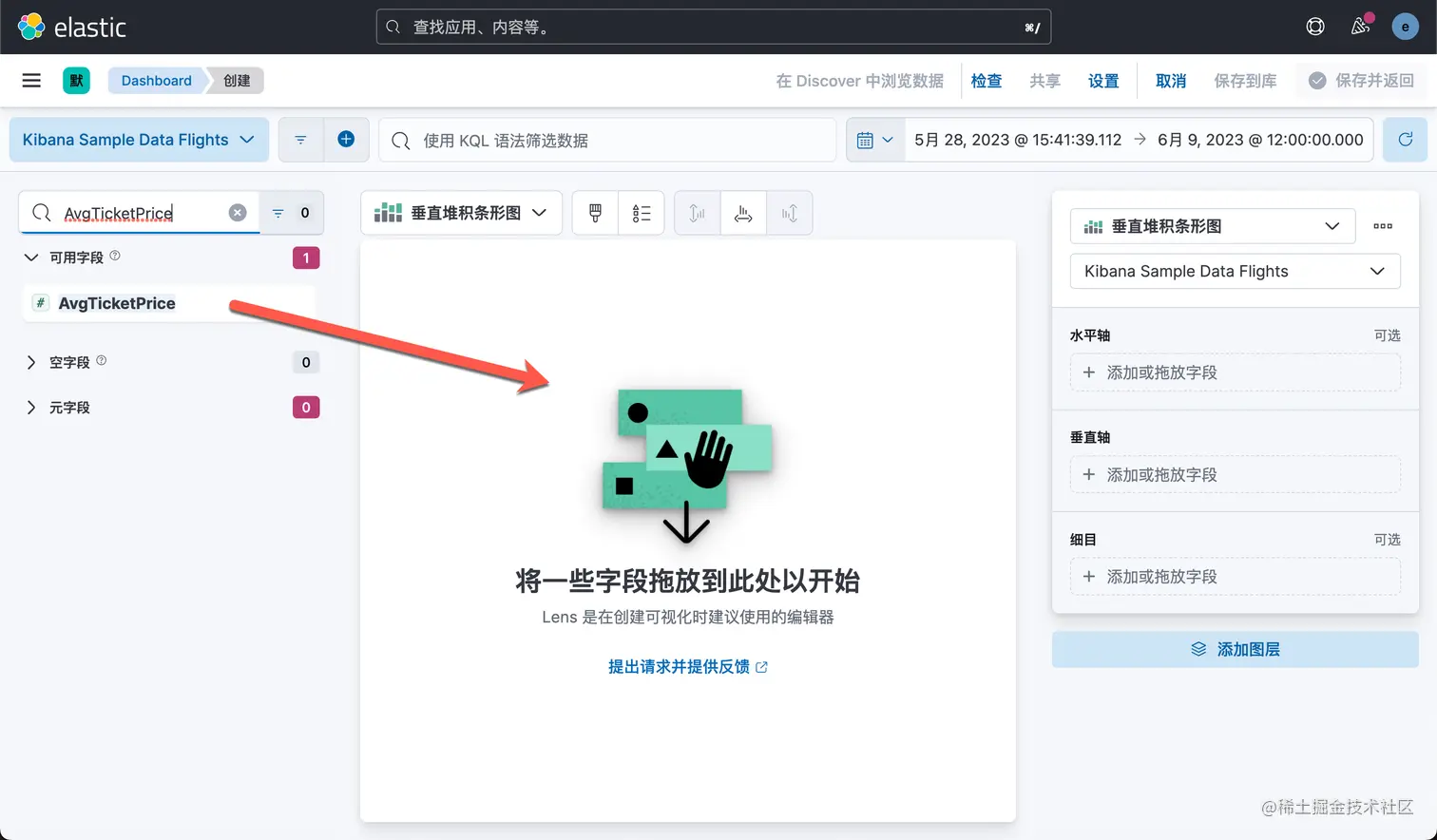Viewport: 1437px width, 840px height.
Task: Click the end date 6月 9, 2023
Action: coord(1260,140)
